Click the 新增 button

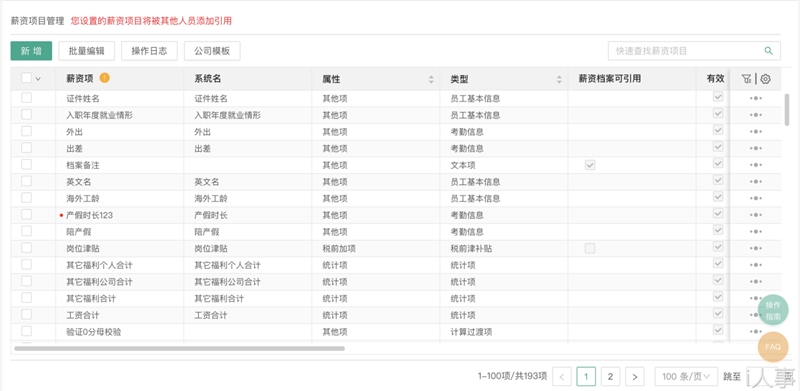click(x=31, y=51)
